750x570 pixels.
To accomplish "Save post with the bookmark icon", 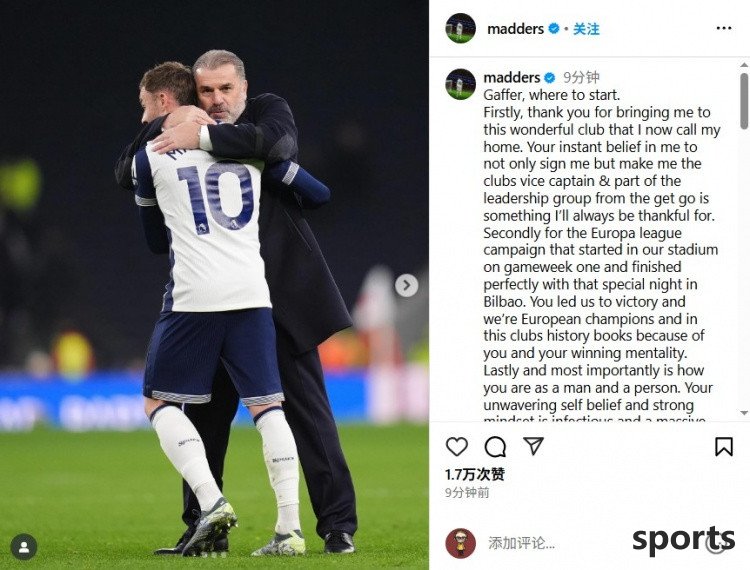I will point(724,447).
